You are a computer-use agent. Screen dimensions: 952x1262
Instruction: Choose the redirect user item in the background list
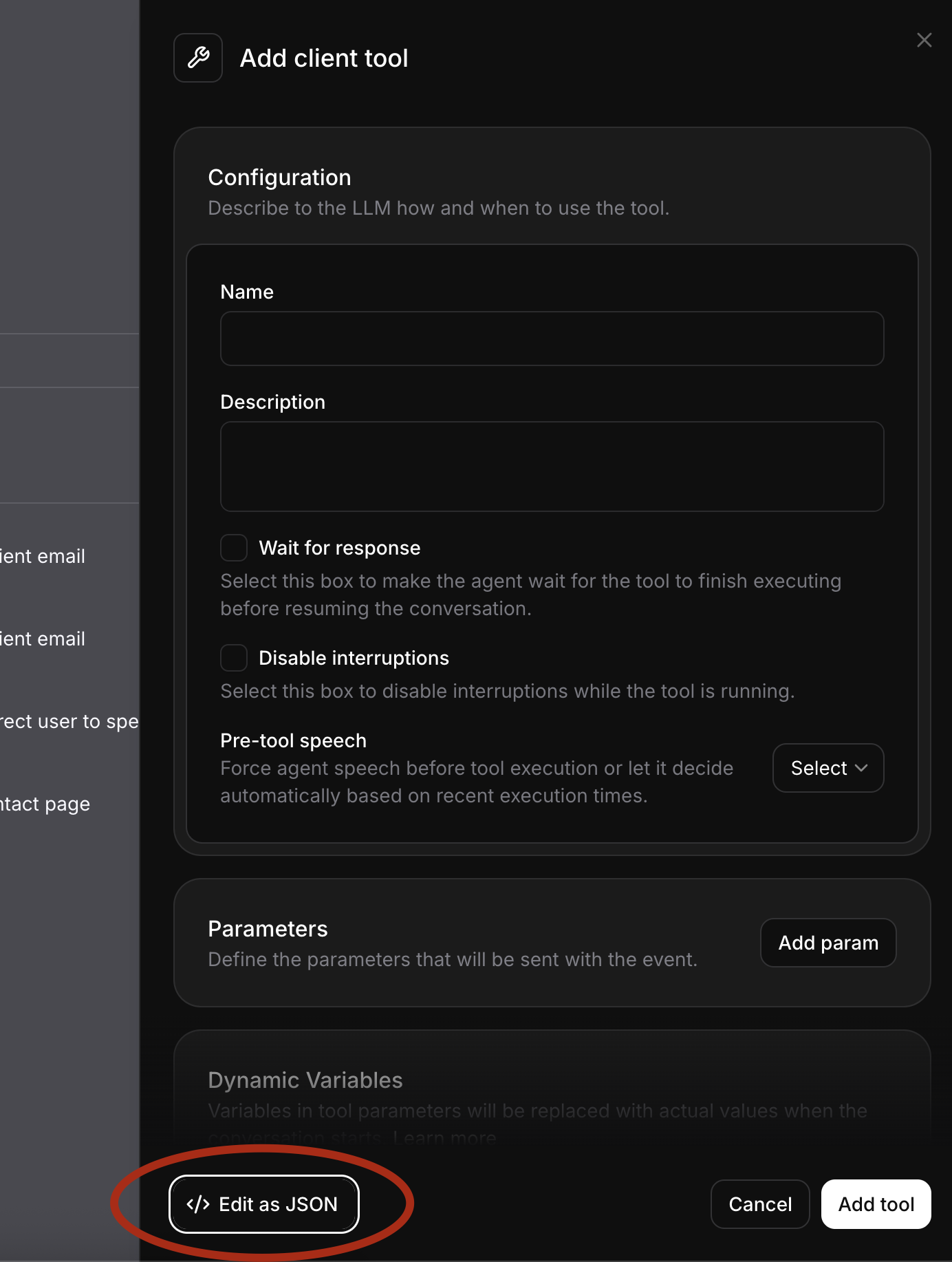click(69, 721)
